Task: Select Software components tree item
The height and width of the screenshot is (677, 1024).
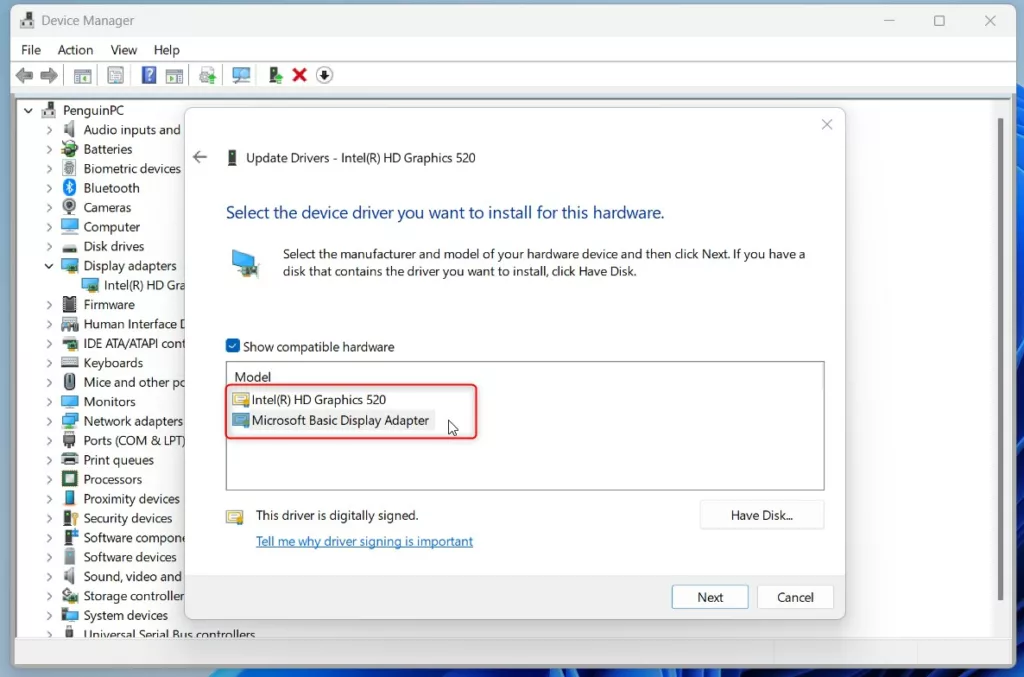Action: 134,537
